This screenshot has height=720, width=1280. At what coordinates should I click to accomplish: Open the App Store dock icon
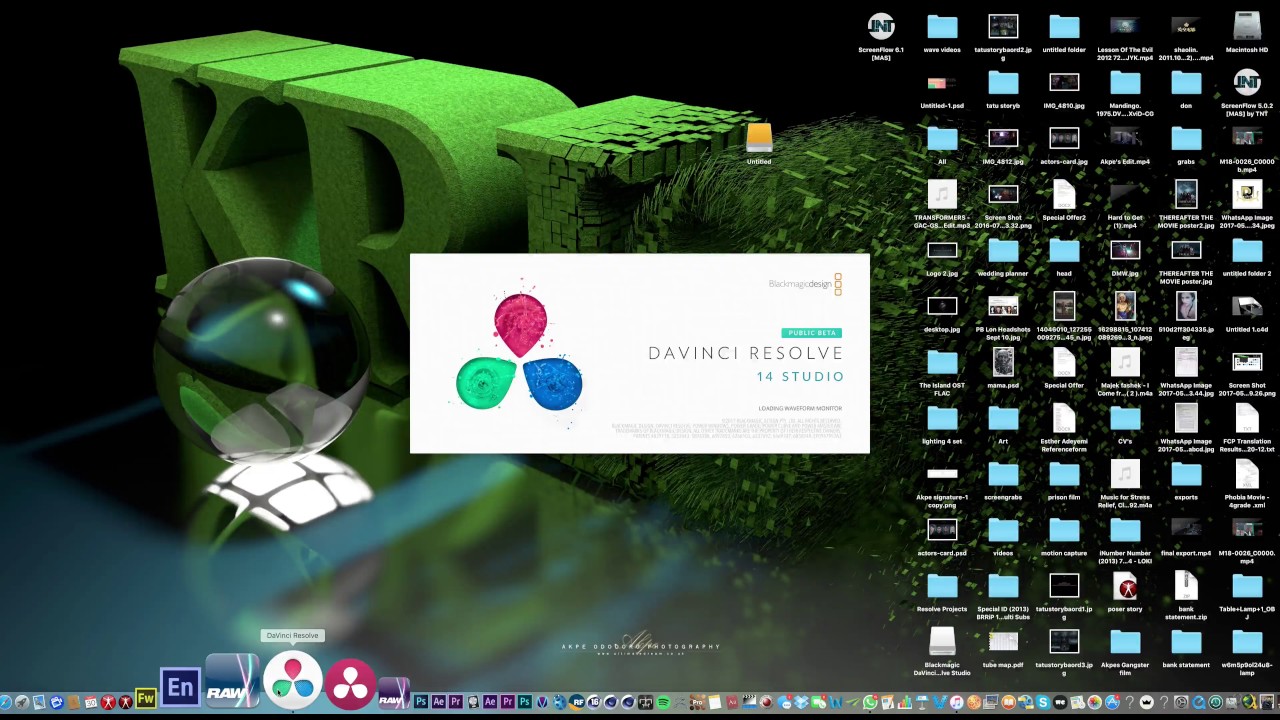(x=1112, y=703)
